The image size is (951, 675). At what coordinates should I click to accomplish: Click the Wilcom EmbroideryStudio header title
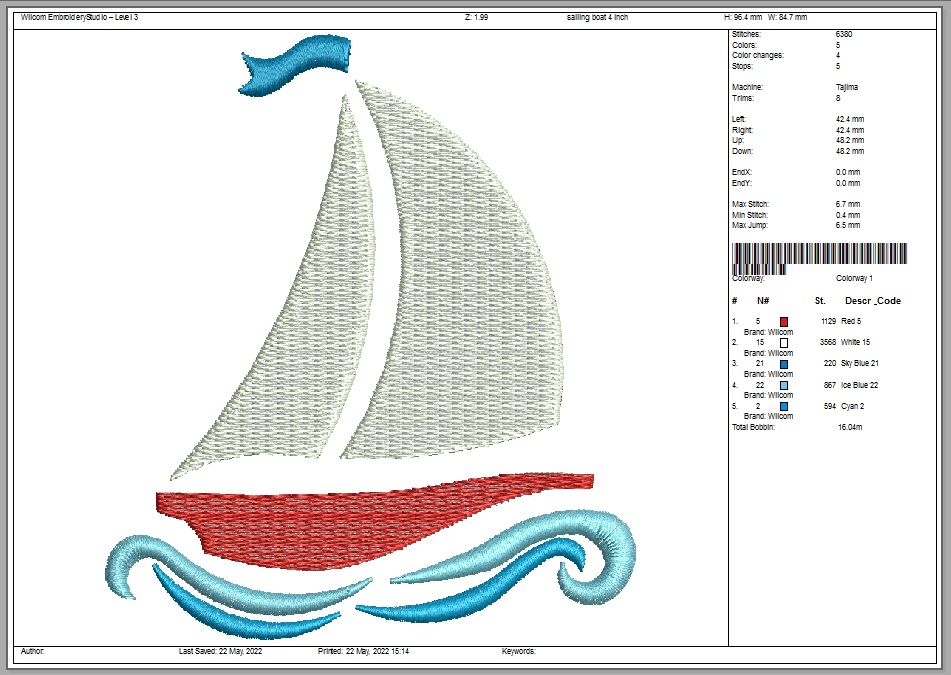(x=79, y=18)
